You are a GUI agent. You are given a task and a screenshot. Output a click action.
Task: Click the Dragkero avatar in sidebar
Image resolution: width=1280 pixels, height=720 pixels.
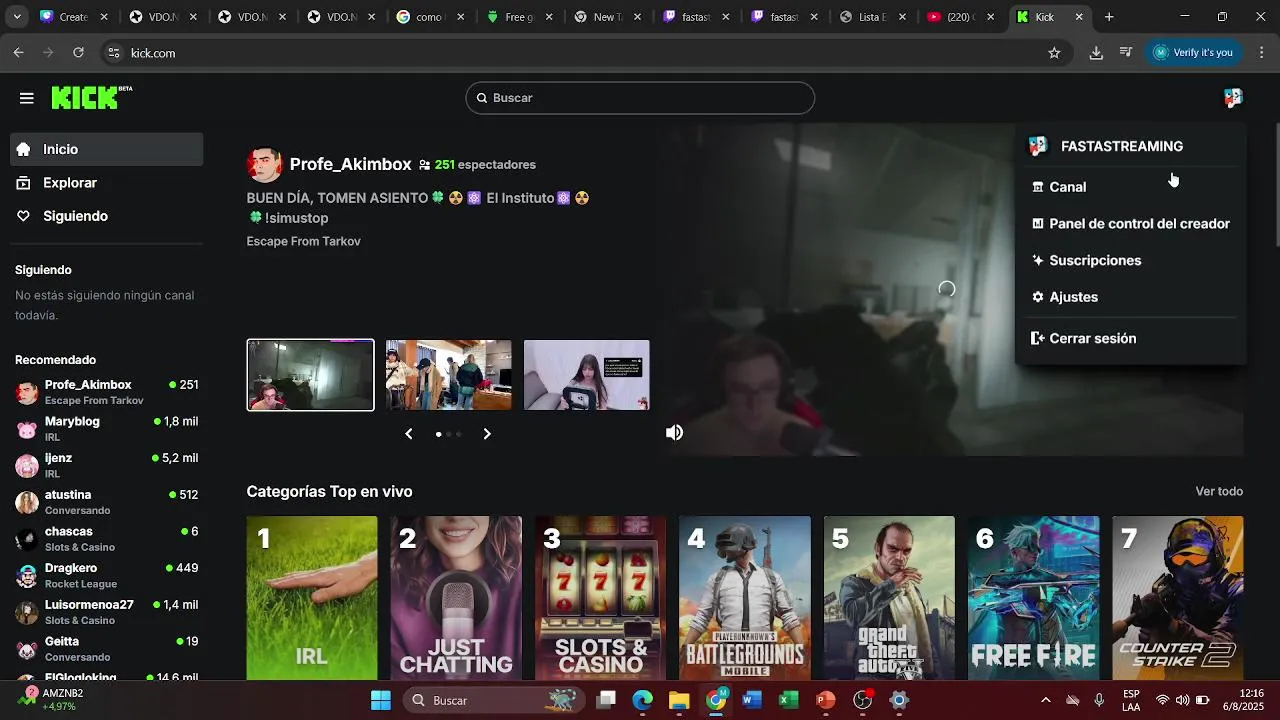tap(27, 576)
